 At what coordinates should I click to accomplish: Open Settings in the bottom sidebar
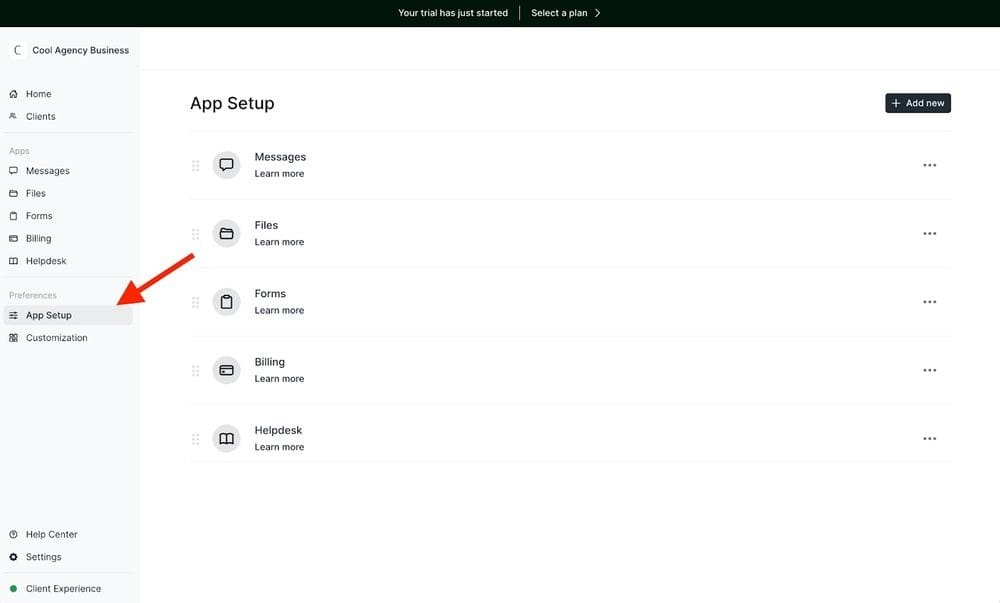pos(43,557)
